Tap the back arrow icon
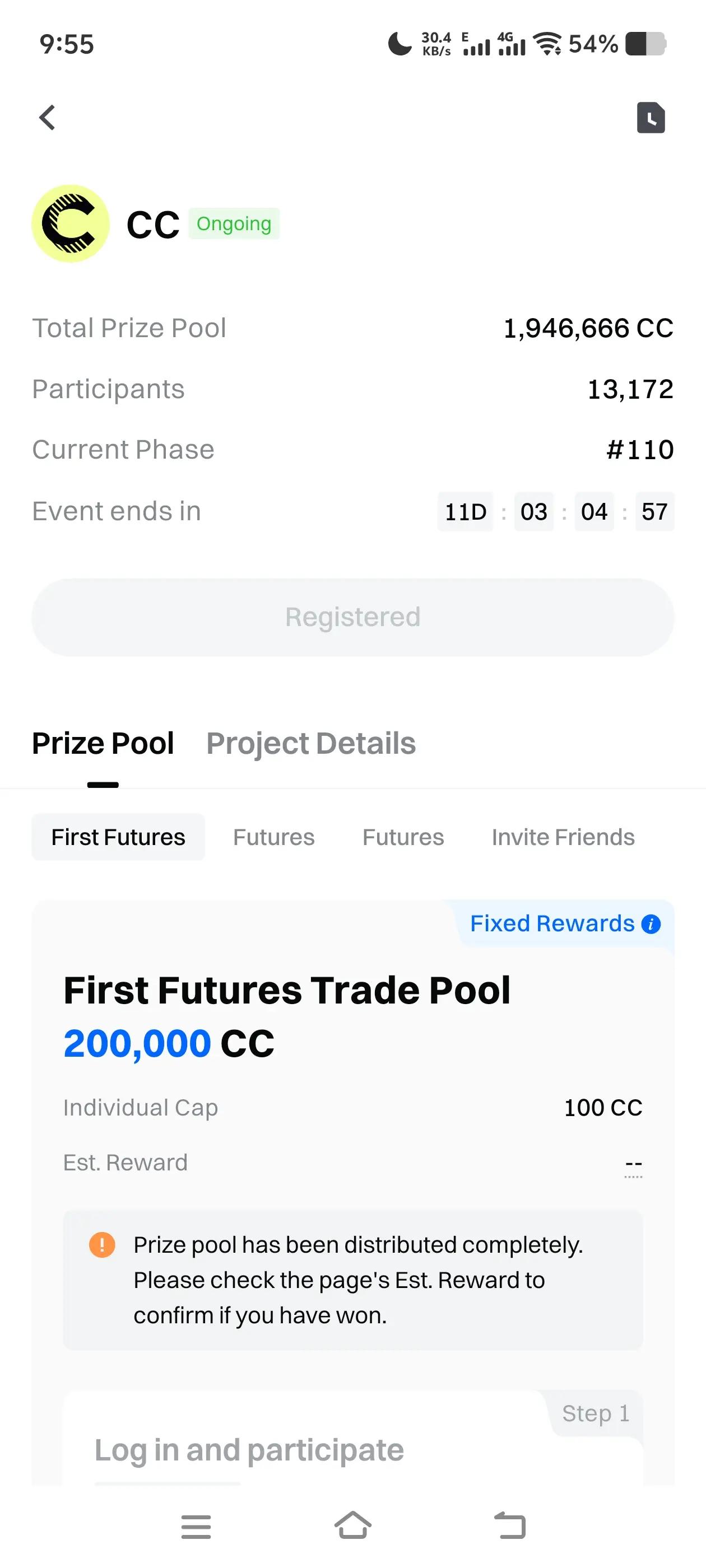The height and width of the screenshot is (1568, 706). coord(48,118)
